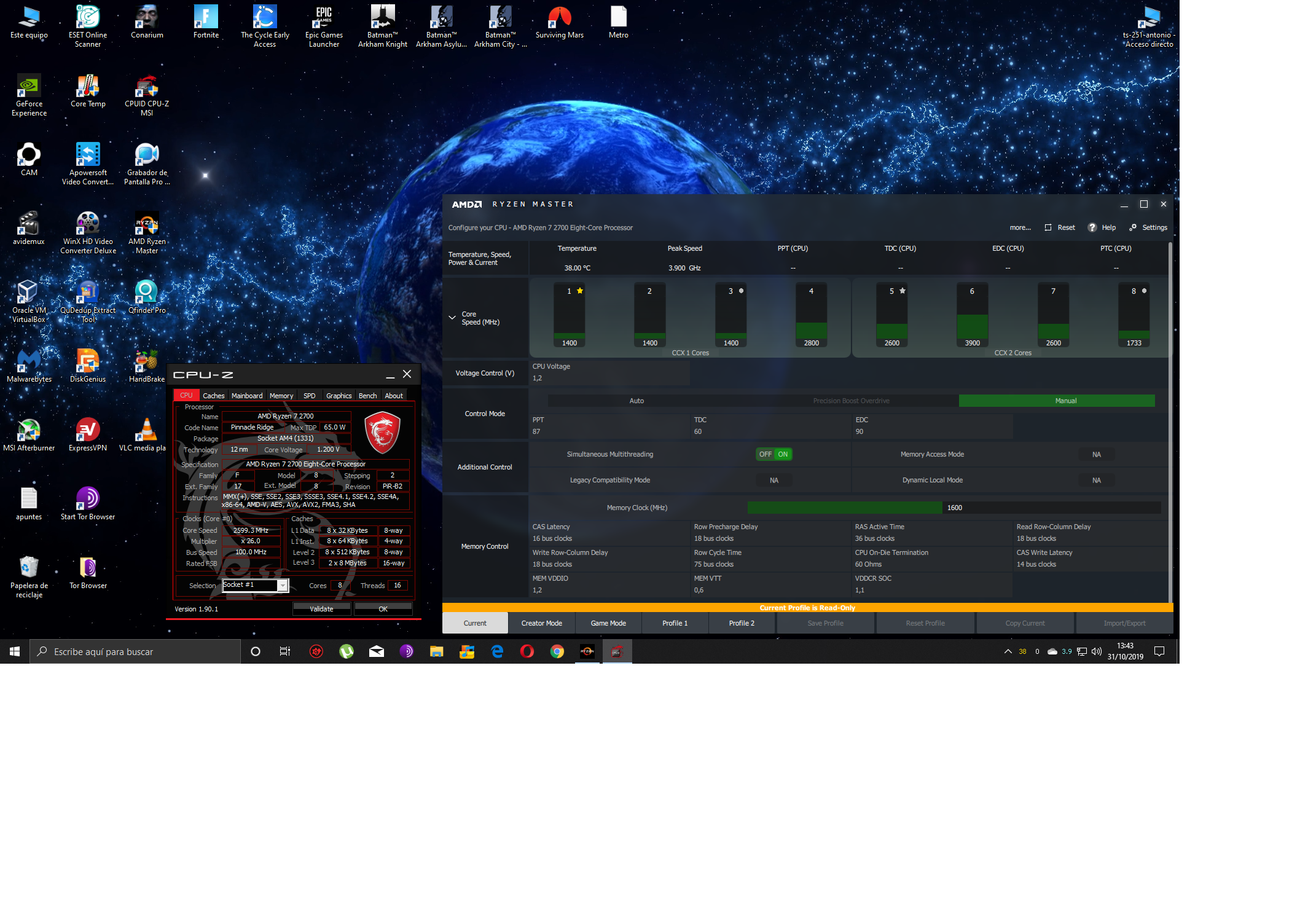The width and height of the screenshot is (1316, 923).
Task: Launch Epic Games Launcher from the desktop
Action: click(324, 26)
